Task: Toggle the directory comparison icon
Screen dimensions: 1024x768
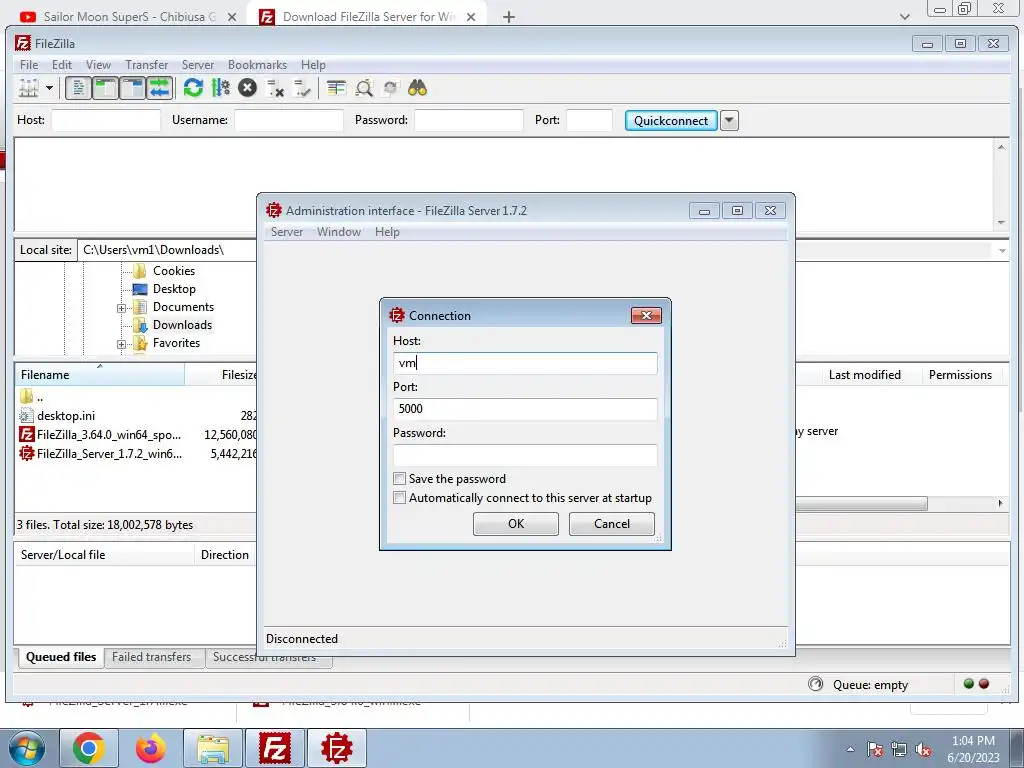Action: pos(364,88)
